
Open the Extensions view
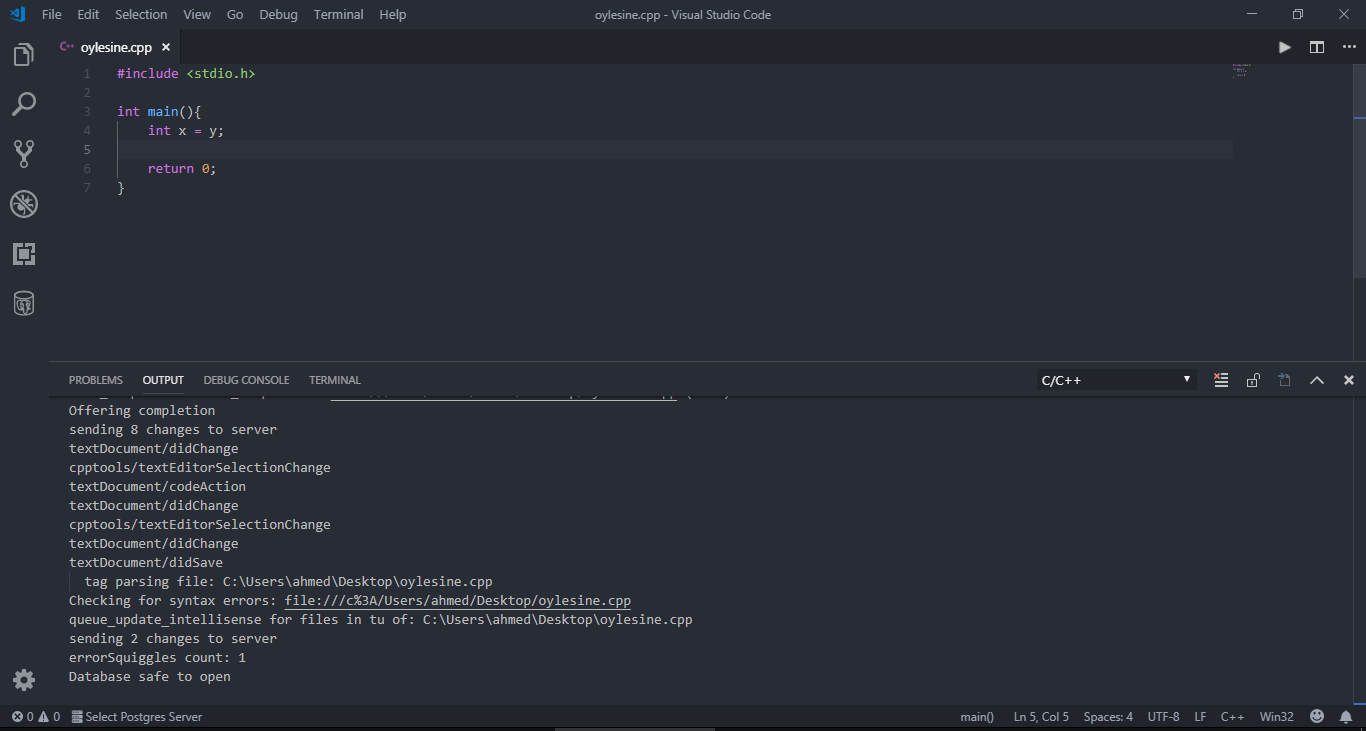tap(23, 253)
